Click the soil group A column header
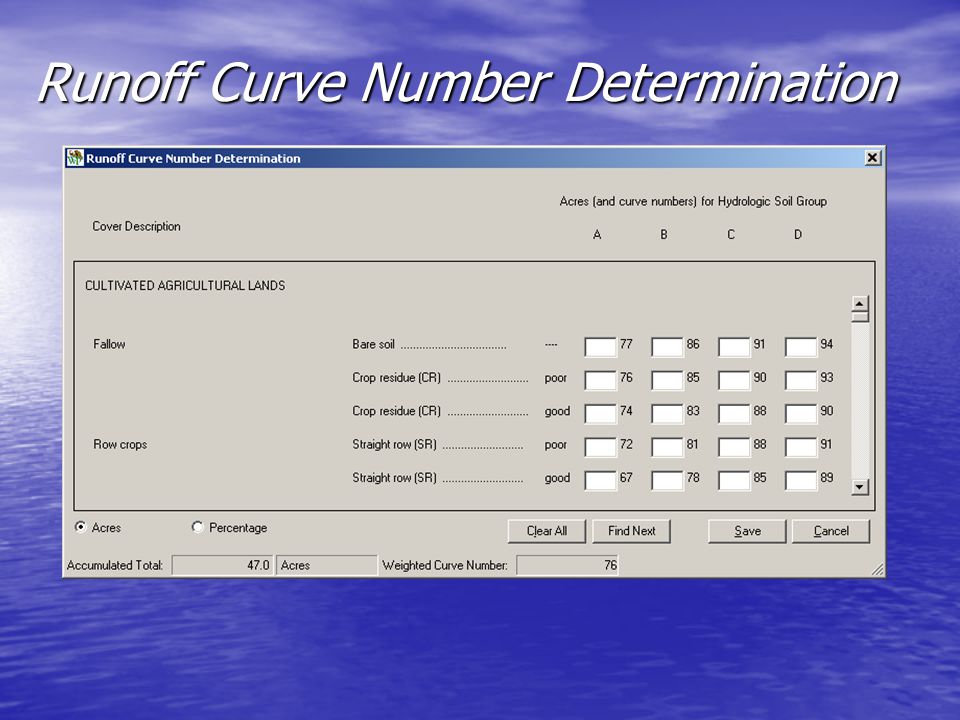 coord(597,234)
